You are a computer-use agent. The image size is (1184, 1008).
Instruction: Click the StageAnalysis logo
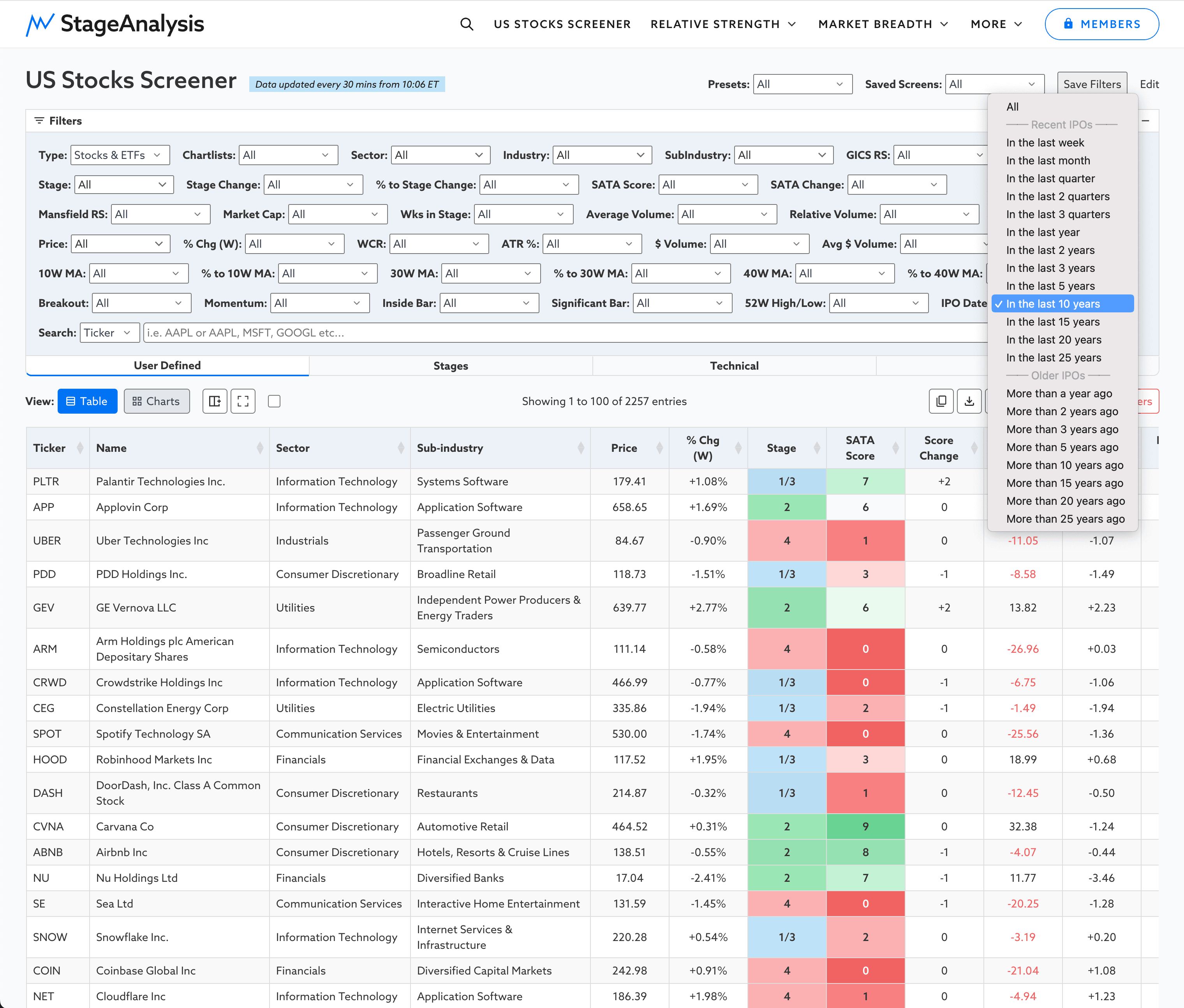tap(115, 24)
